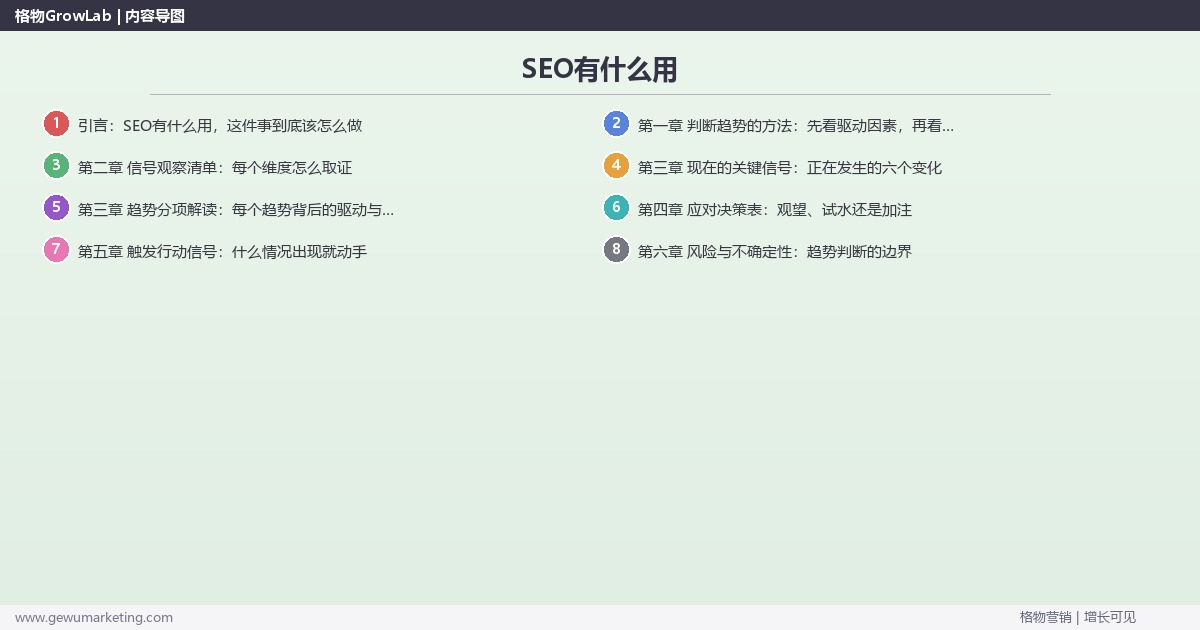The height and width of the screenshot is (630, 1200).
Task: Click the blue number 2 badge
Action: point(616,124)
